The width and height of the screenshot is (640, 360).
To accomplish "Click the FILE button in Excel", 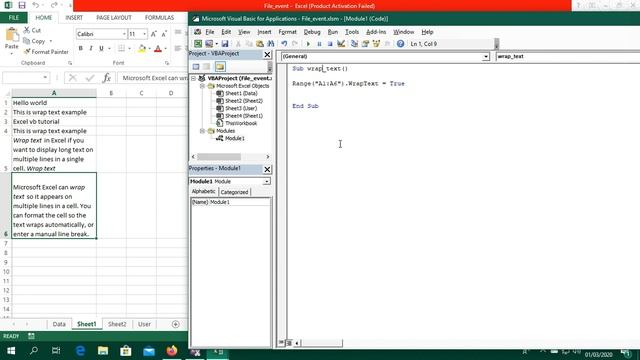I will (13, 18).
